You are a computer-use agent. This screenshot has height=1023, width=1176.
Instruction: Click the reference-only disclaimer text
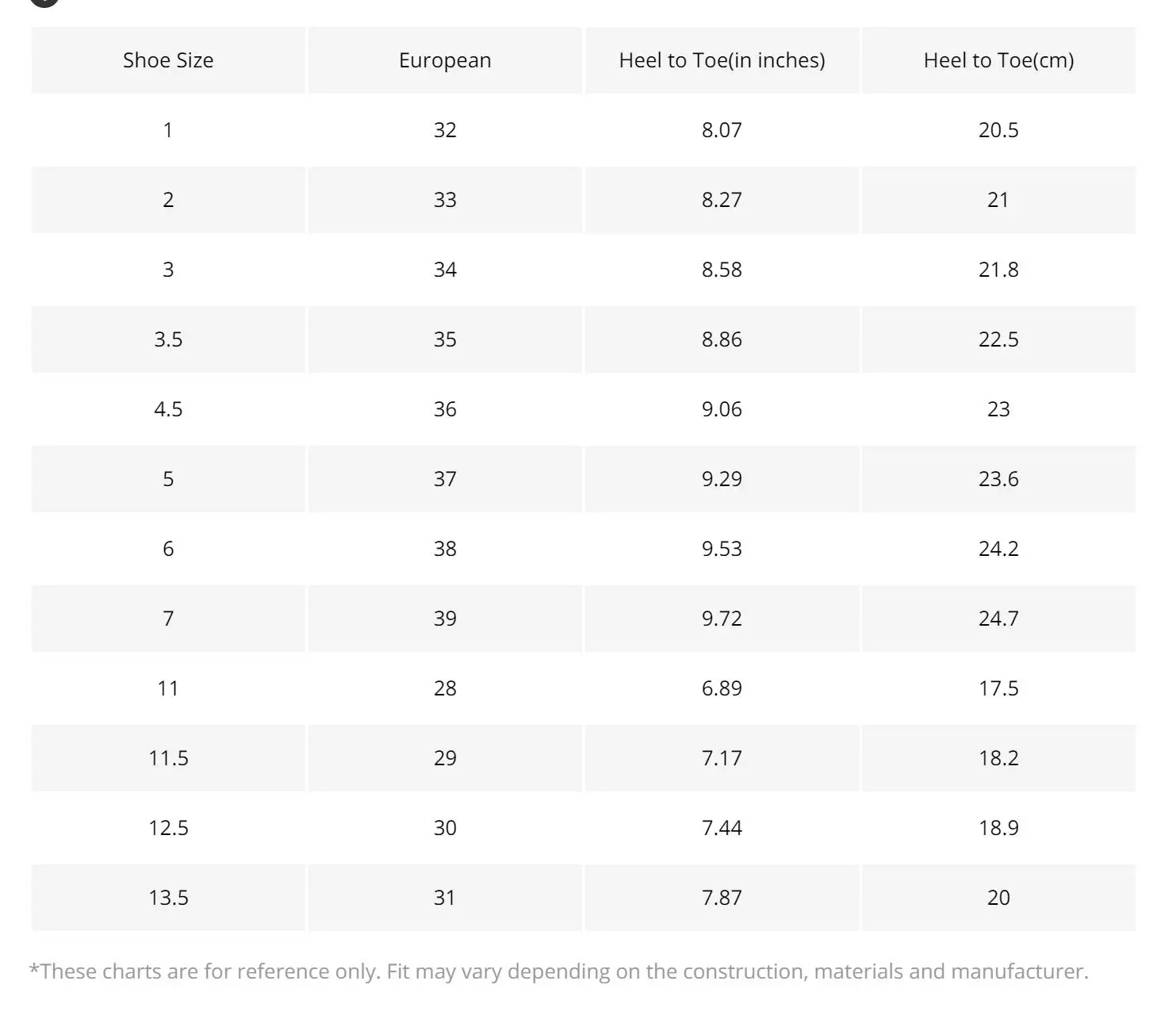click(558, 971)
